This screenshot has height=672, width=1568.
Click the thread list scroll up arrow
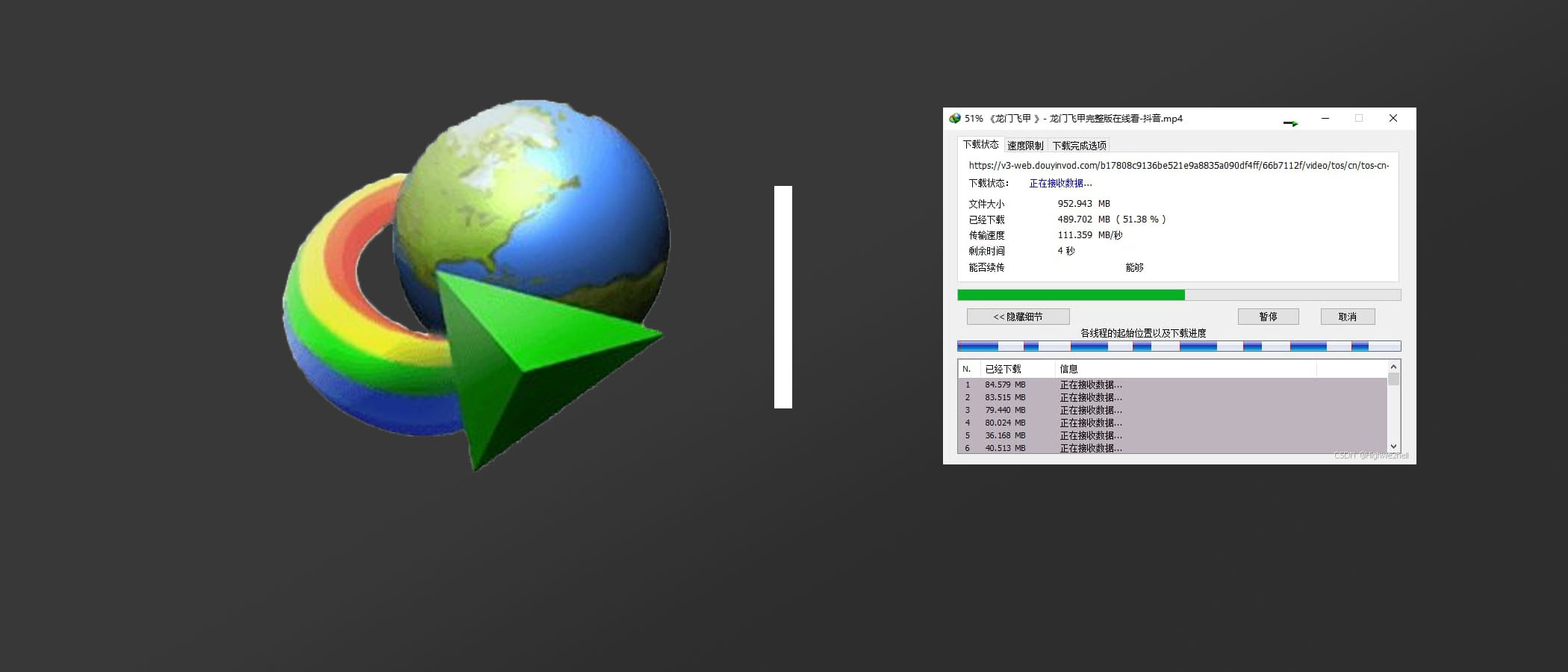click(x=1393, y=366)
